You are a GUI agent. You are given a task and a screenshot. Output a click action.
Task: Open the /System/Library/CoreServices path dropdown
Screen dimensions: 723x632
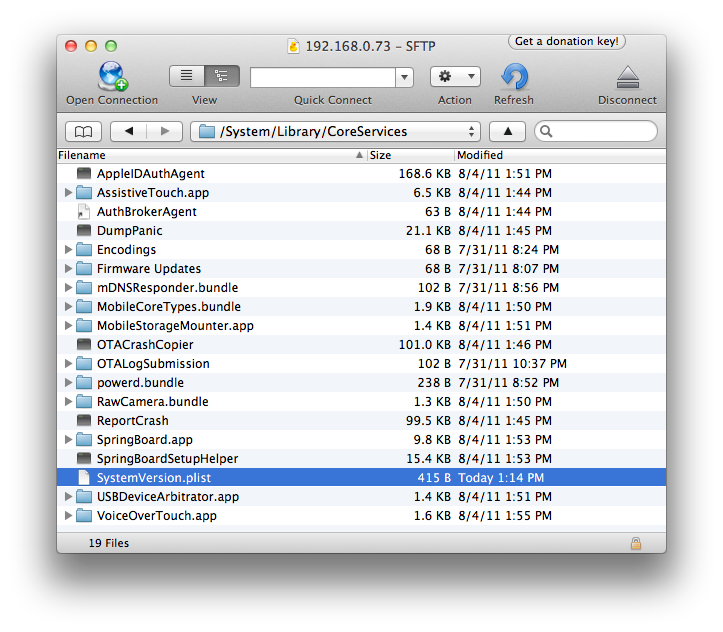point(335,132)
